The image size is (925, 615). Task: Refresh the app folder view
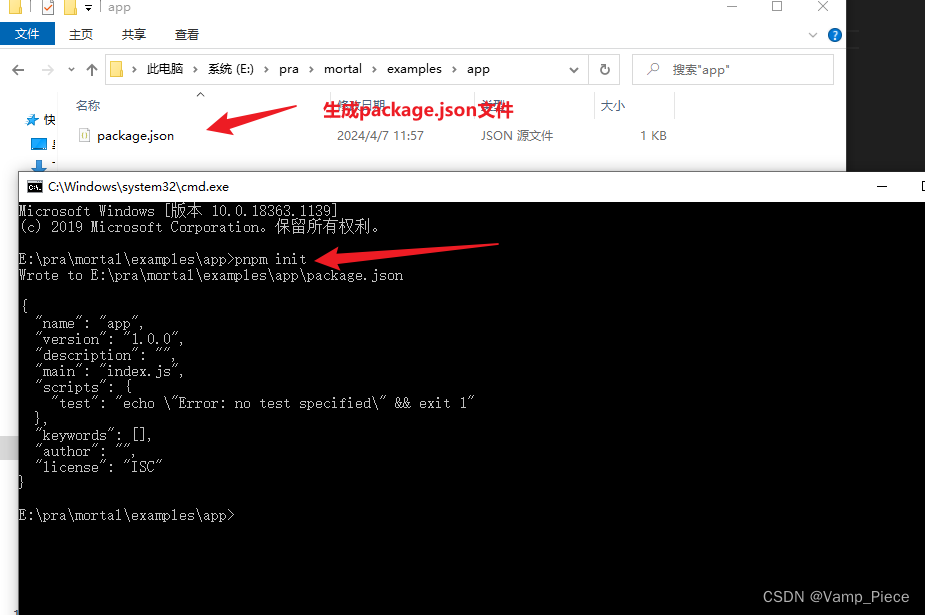pos(605,70)
